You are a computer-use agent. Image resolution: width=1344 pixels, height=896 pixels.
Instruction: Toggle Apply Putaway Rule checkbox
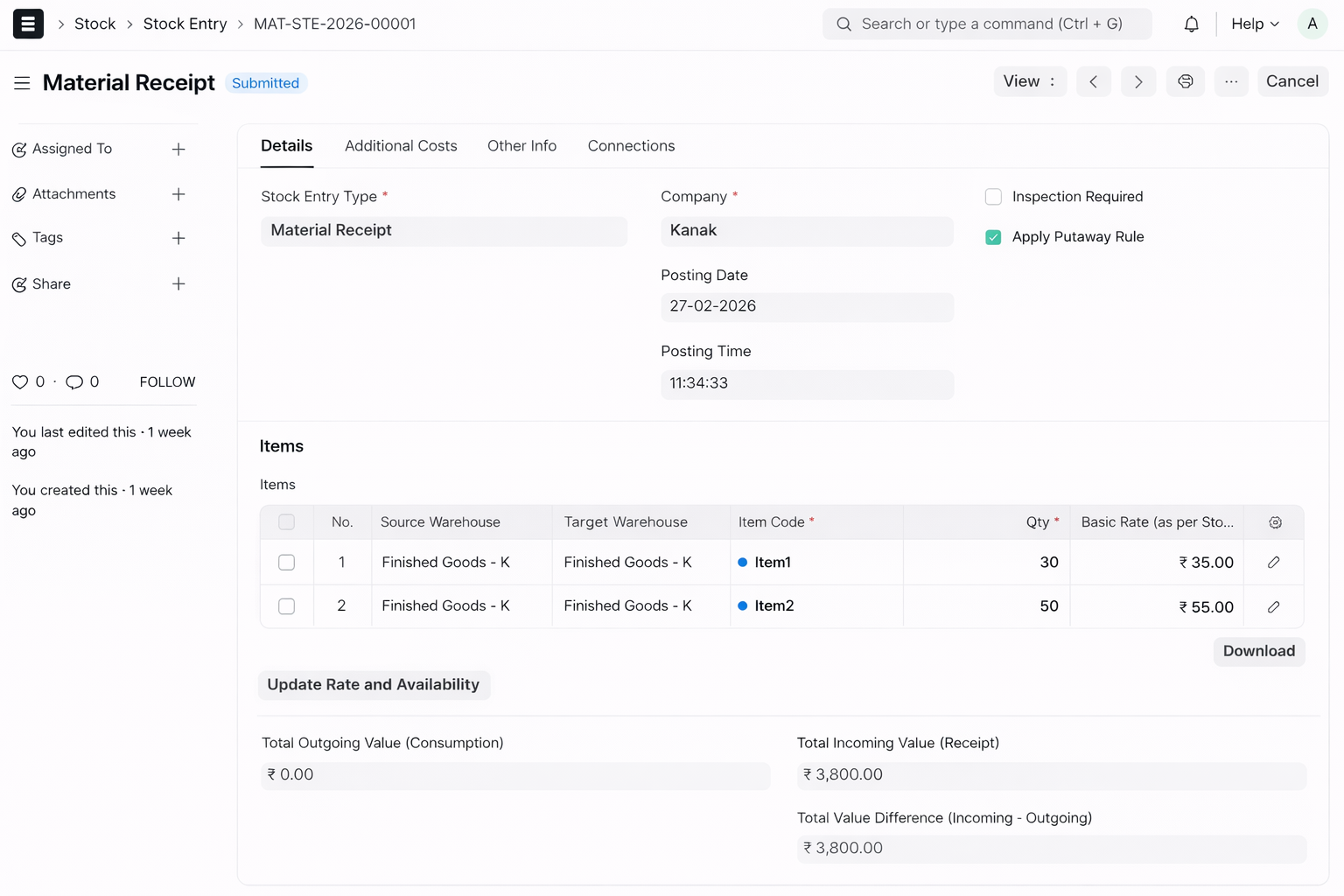(x=993, y=237)
